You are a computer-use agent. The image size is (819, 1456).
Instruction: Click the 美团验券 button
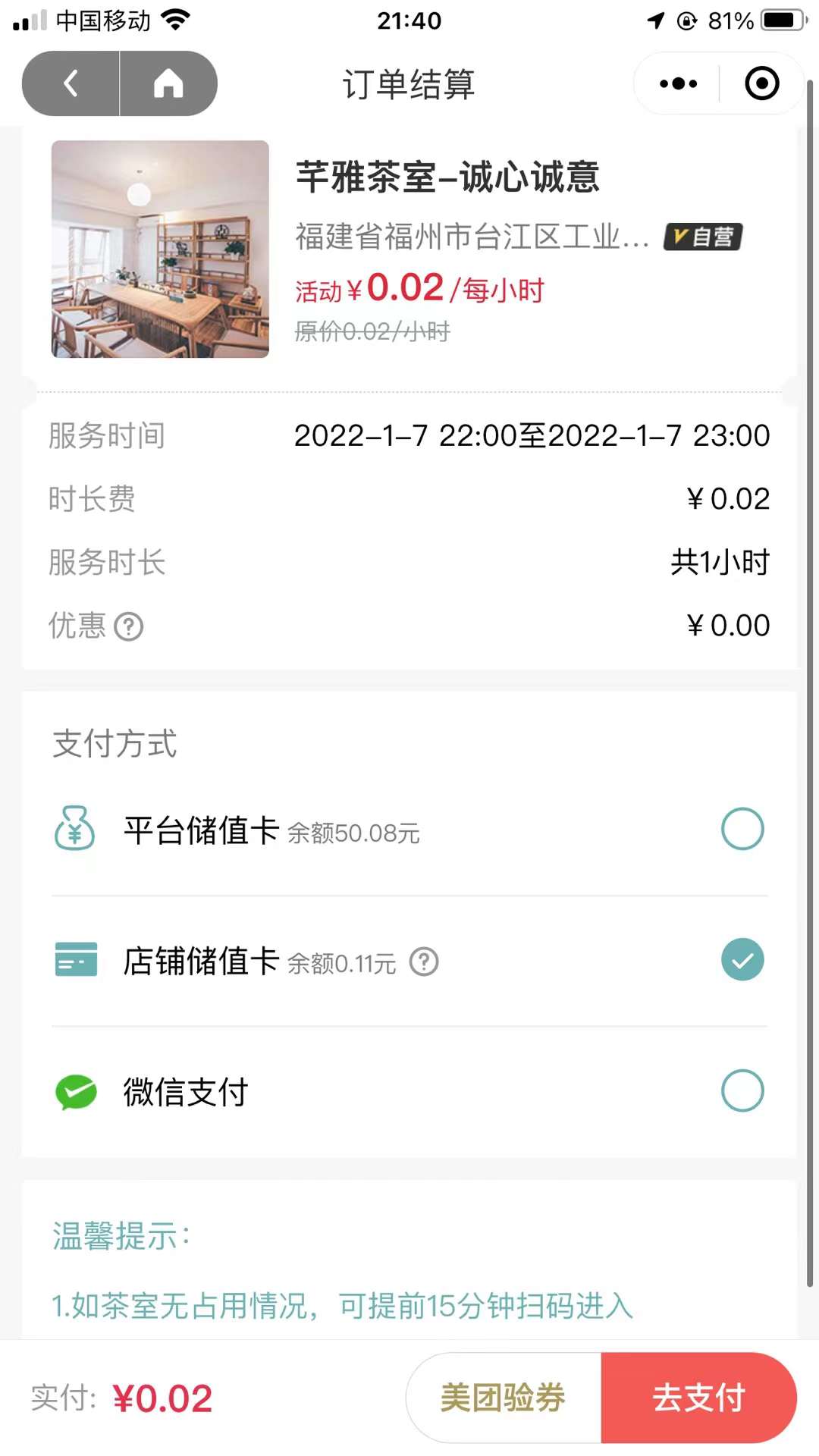click(504, 1398)
